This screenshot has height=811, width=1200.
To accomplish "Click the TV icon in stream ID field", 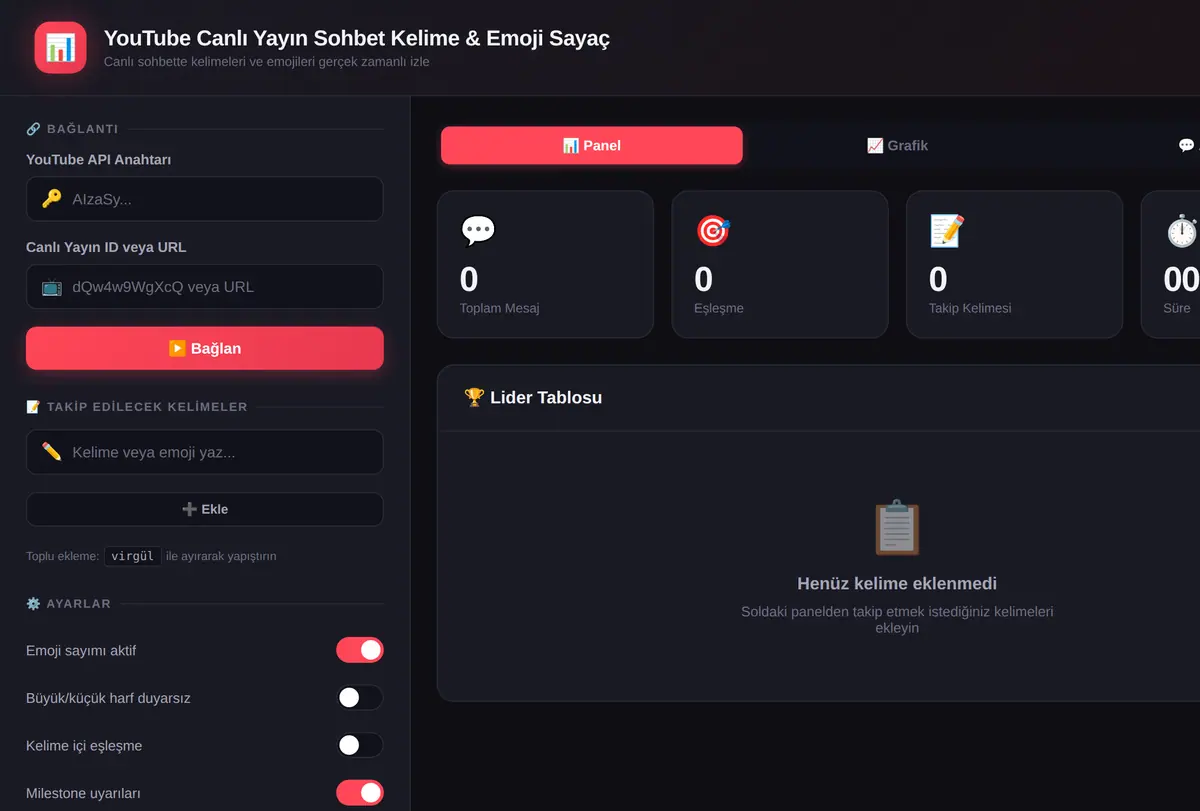I will click(x=52, y=287).
